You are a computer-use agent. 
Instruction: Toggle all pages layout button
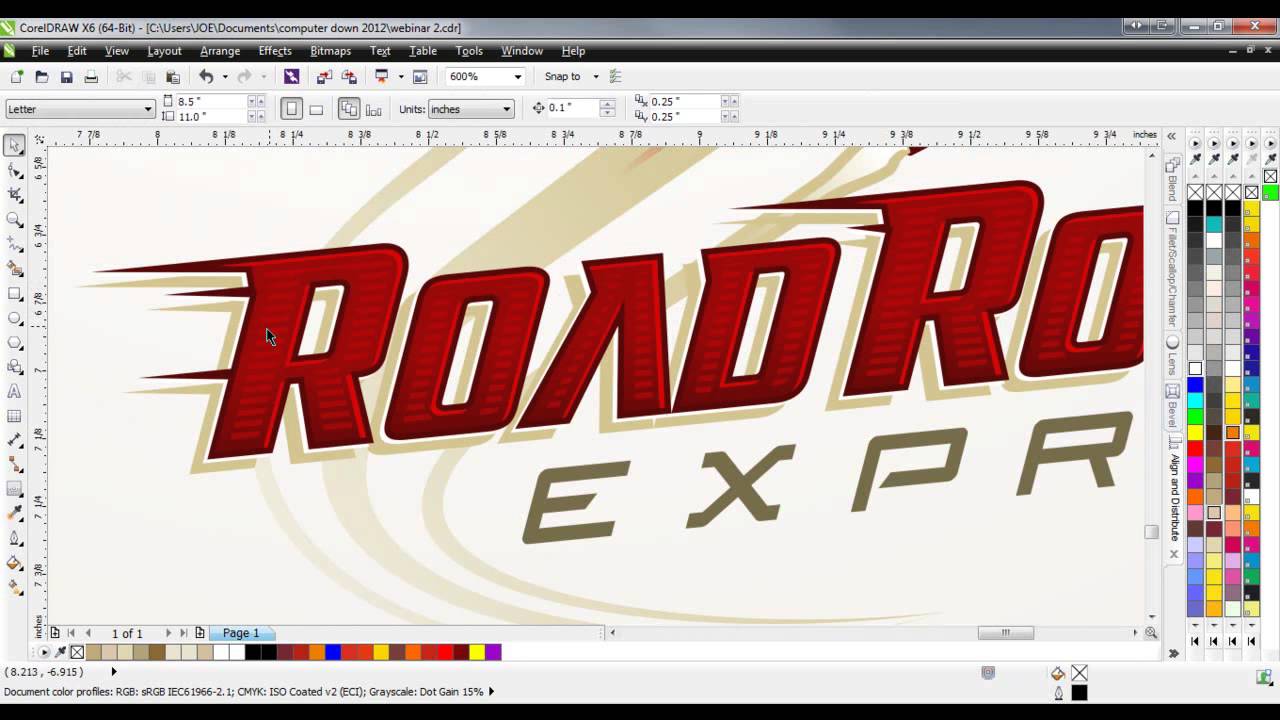(348, 109)
